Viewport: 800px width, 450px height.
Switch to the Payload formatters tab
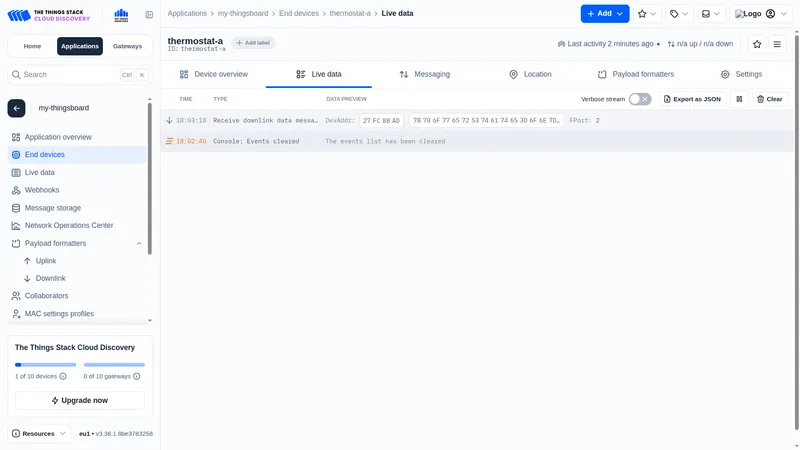tap(636, 74)
